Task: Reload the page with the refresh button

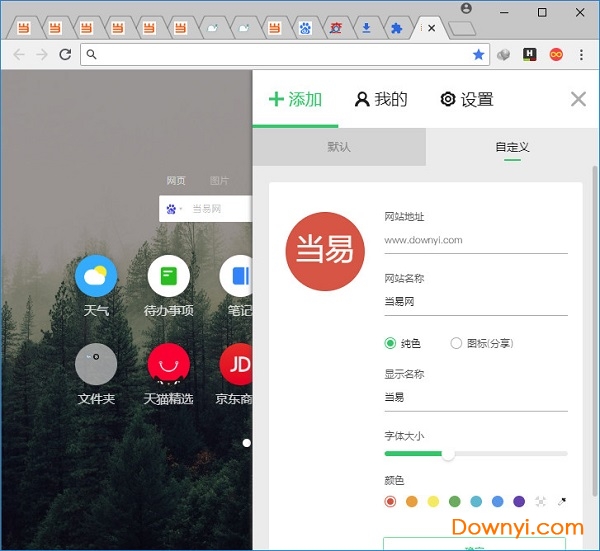Action: tap(66, 55)
